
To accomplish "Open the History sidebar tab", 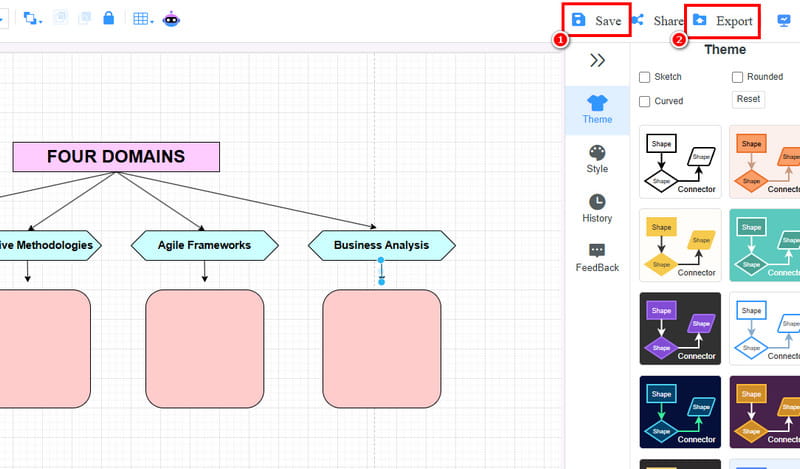I will (x=597, y=208).
